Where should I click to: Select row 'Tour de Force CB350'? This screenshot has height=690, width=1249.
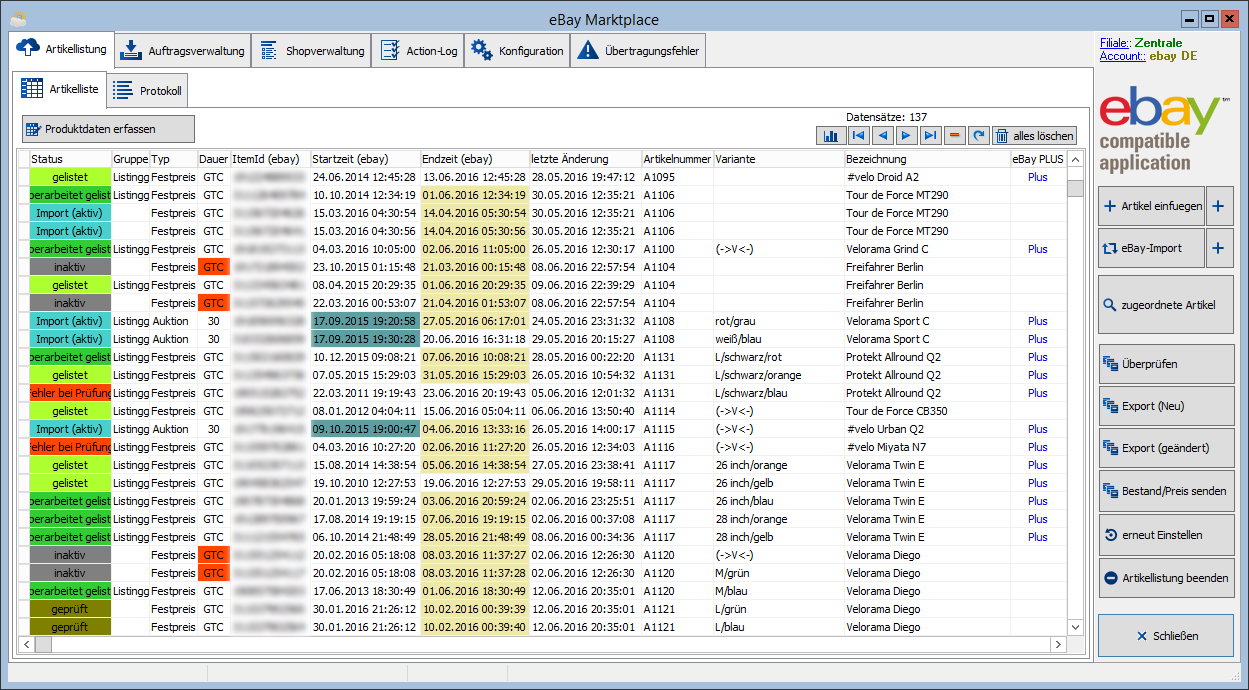(541, 411)
